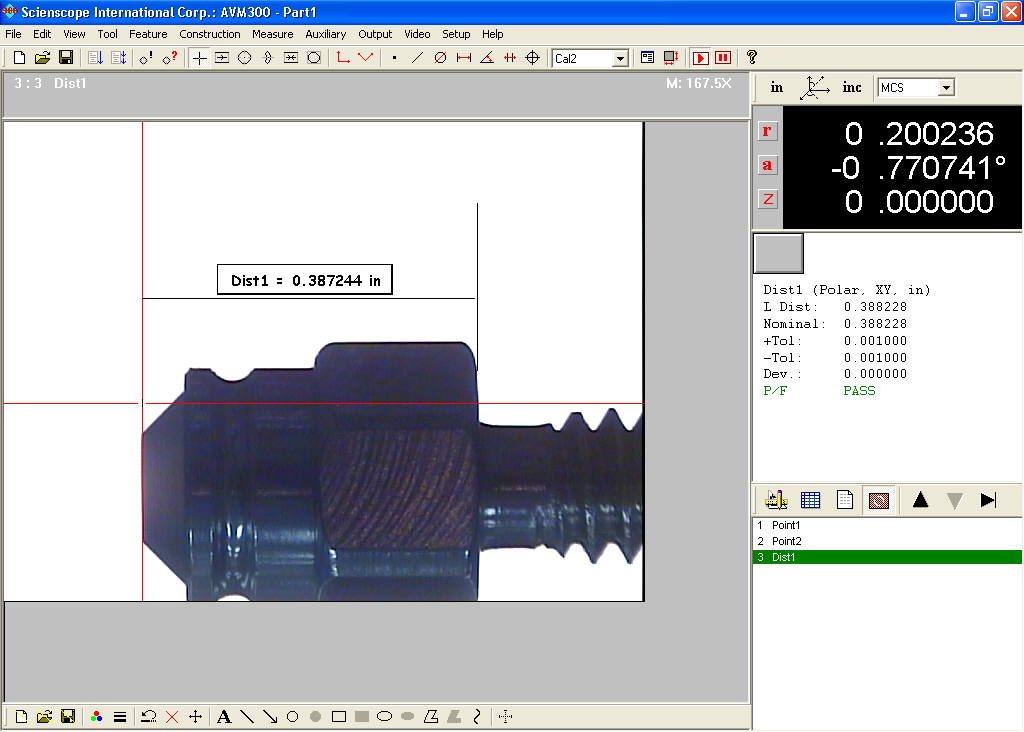Select the hollow ellipse annotation tool
Image resolution: width=1024 pixels, height=732 pixels.
coord(385,717)
